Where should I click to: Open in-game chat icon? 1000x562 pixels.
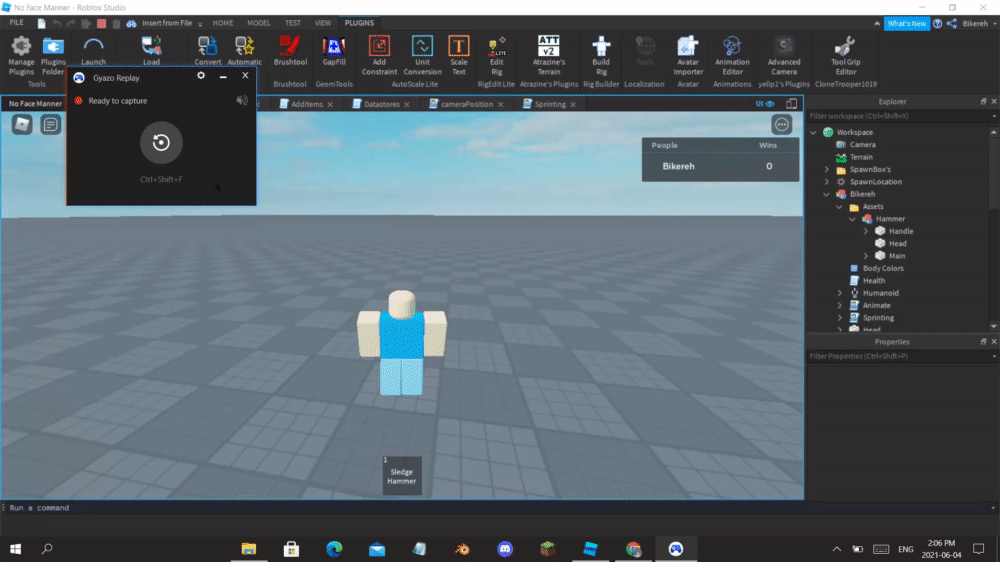[x=50, y=124]
